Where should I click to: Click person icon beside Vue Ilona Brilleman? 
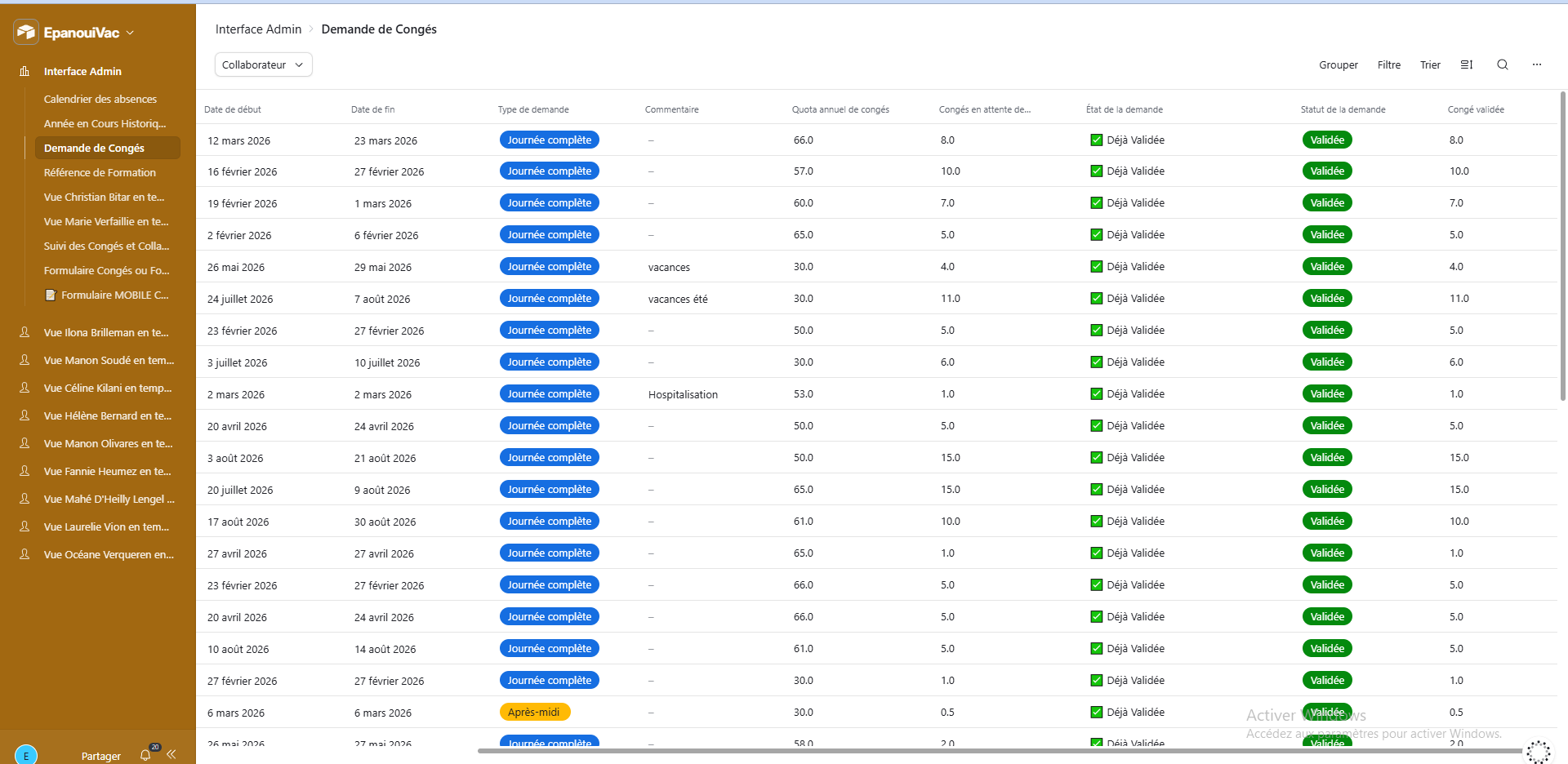tap(24, 332)
